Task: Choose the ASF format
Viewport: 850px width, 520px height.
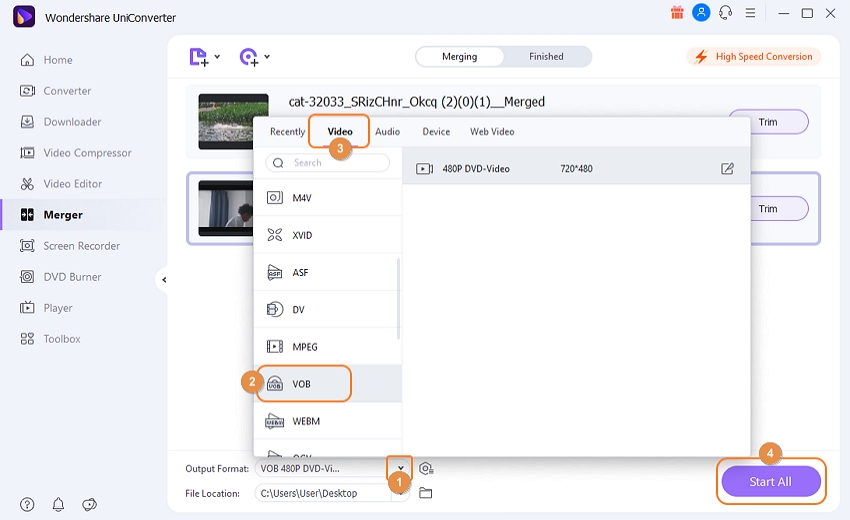Action: click(327, 272)
